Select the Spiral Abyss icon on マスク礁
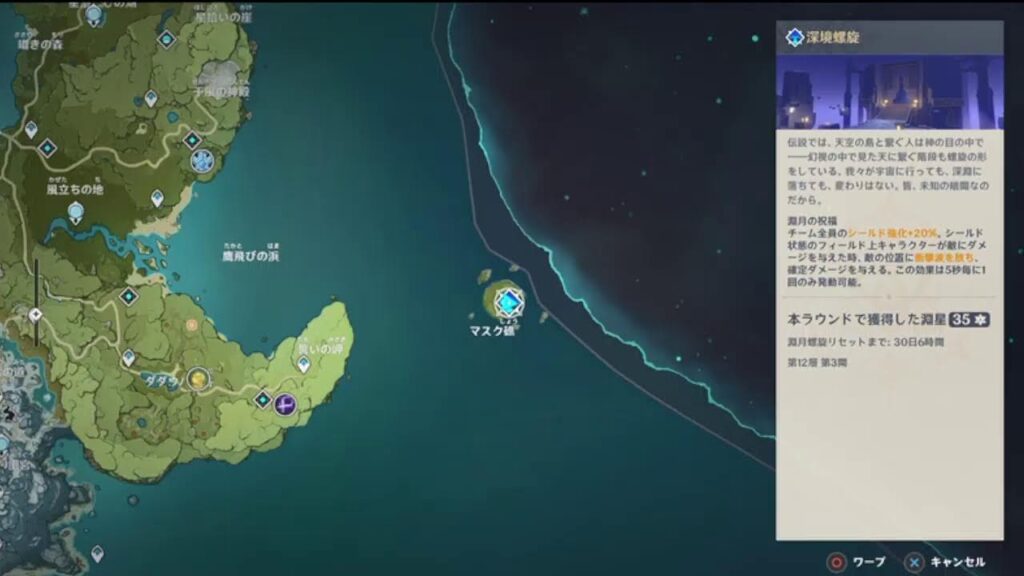The image size is (1024, 576). pyautogui.click(x=510, y=301)
